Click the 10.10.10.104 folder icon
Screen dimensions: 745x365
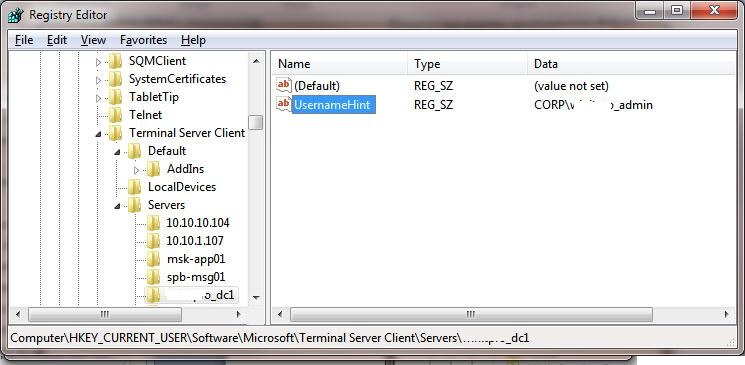(x=153, y=222)
